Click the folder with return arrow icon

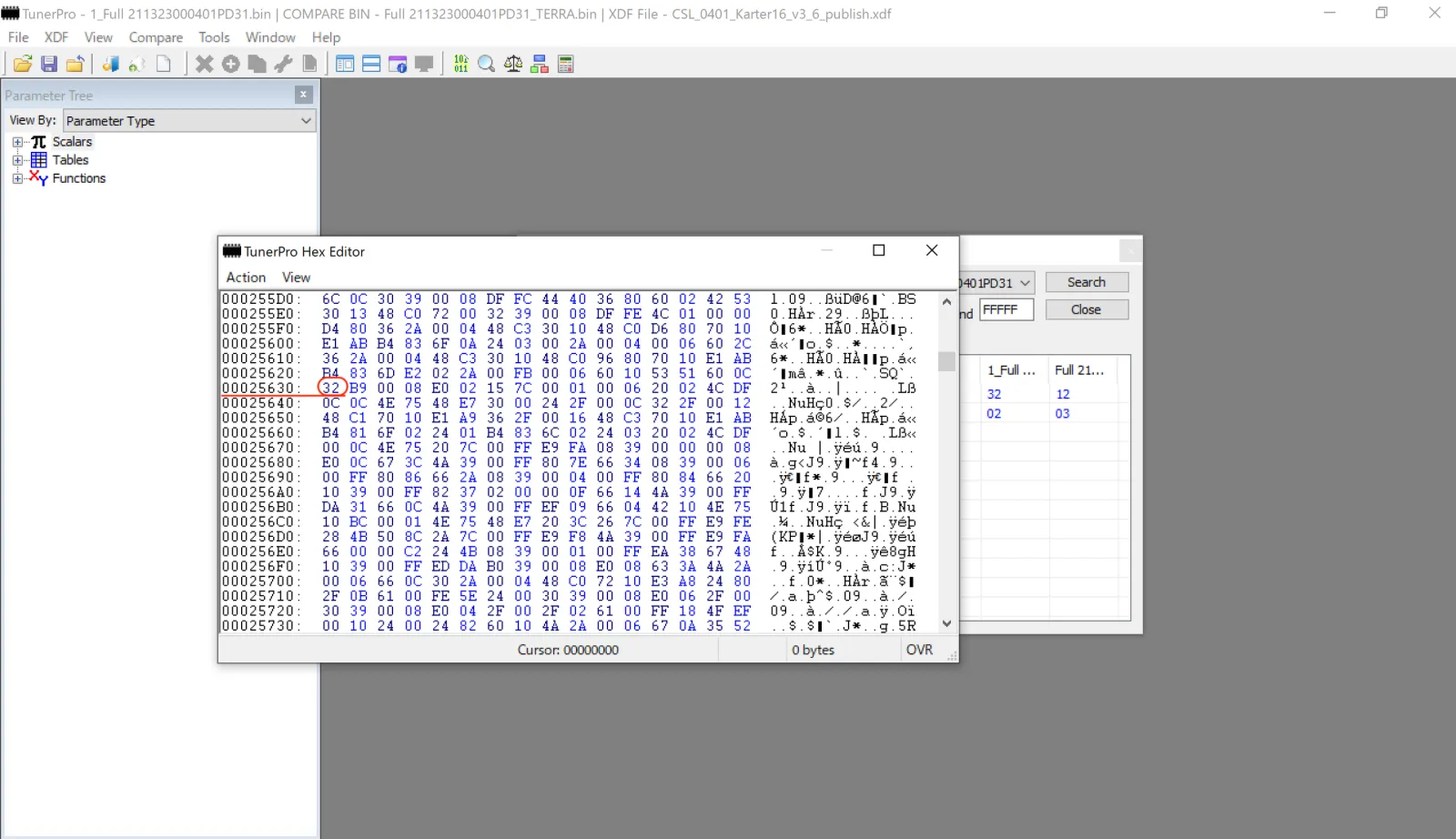coord(76,64)
